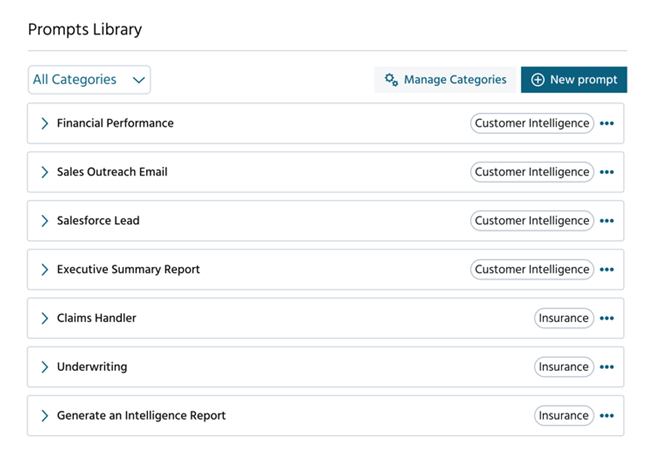Click ellipsis icon on Executive Summary Report row
The image size is (665, 465).
pos(606,270)
